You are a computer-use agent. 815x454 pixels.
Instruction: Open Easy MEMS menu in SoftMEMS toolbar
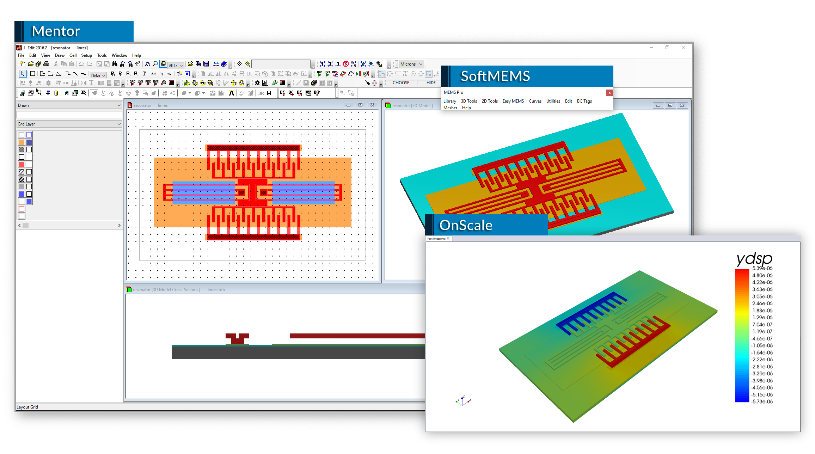click(x=514, y=101)
